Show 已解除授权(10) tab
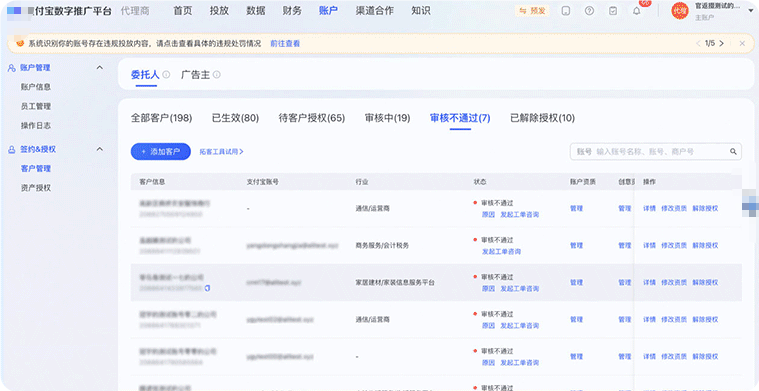Image resolution: width=759 pixels, height=391 pixels. (x=543, y=118)
